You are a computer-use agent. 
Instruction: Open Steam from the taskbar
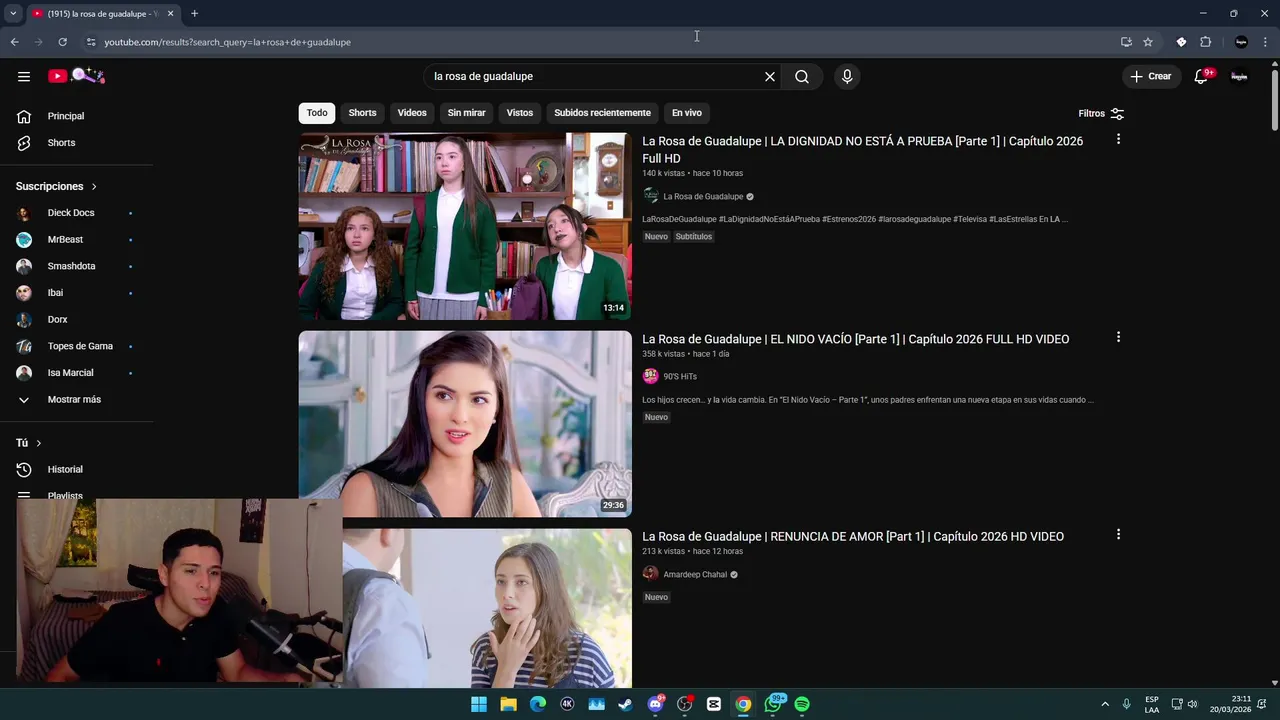click(625, 704)
